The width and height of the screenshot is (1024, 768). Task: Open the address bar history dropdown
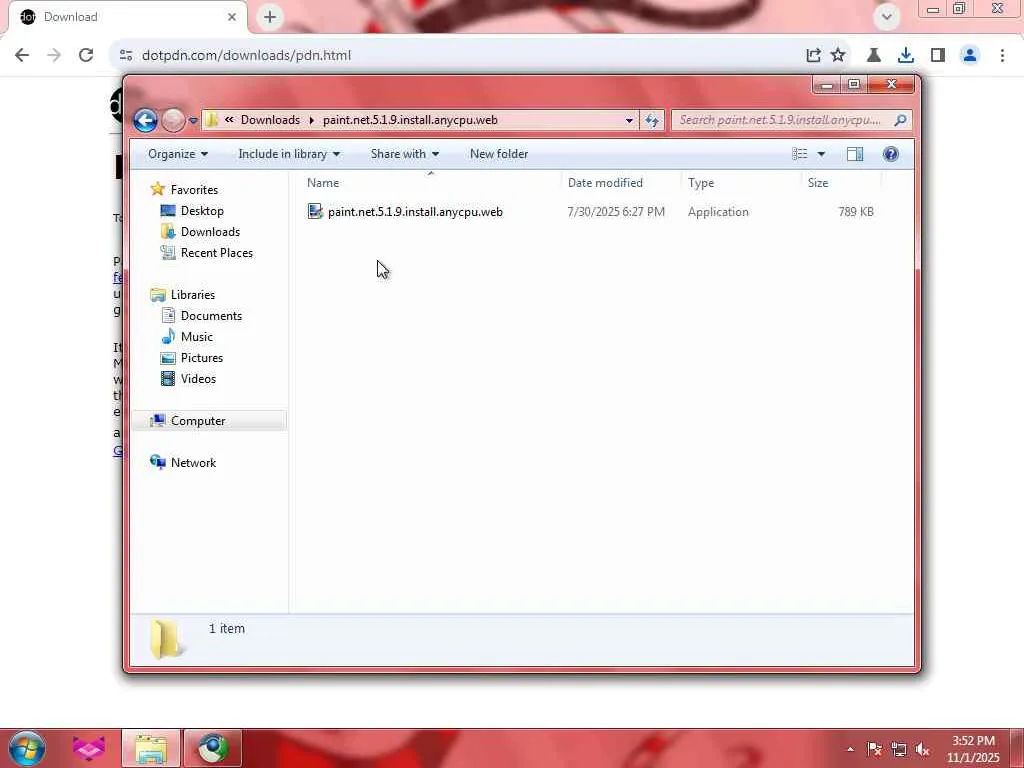(629, 120)
